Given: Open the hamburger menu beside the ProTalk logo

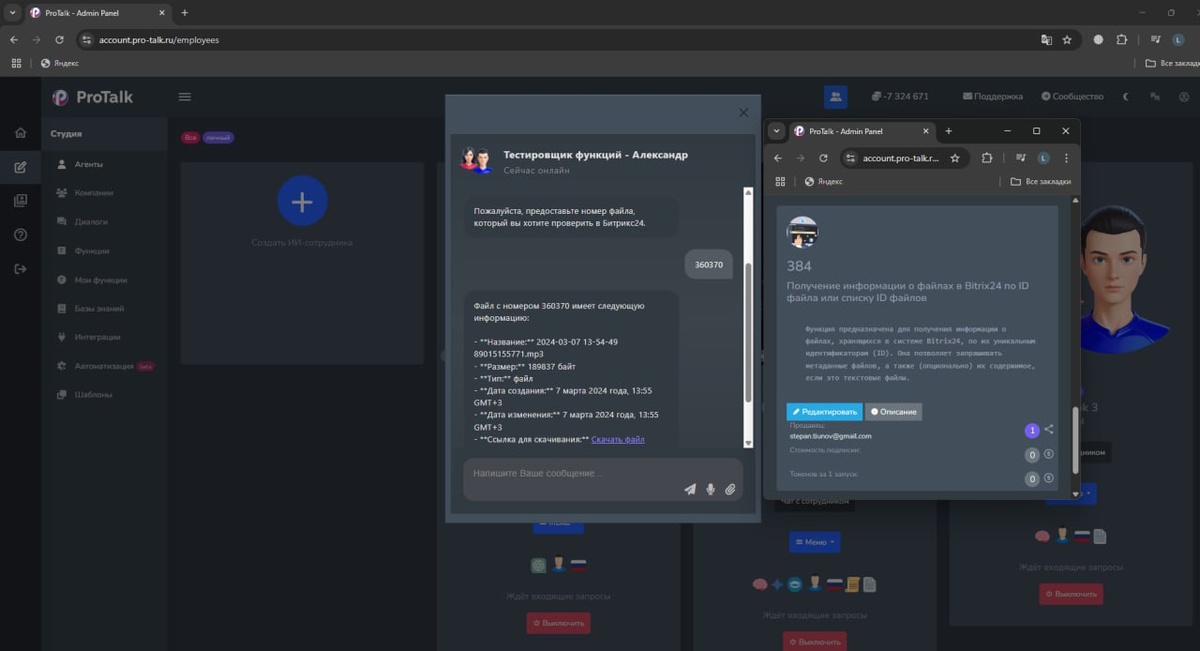Looking at the screenshot, I should pos(185,97).
